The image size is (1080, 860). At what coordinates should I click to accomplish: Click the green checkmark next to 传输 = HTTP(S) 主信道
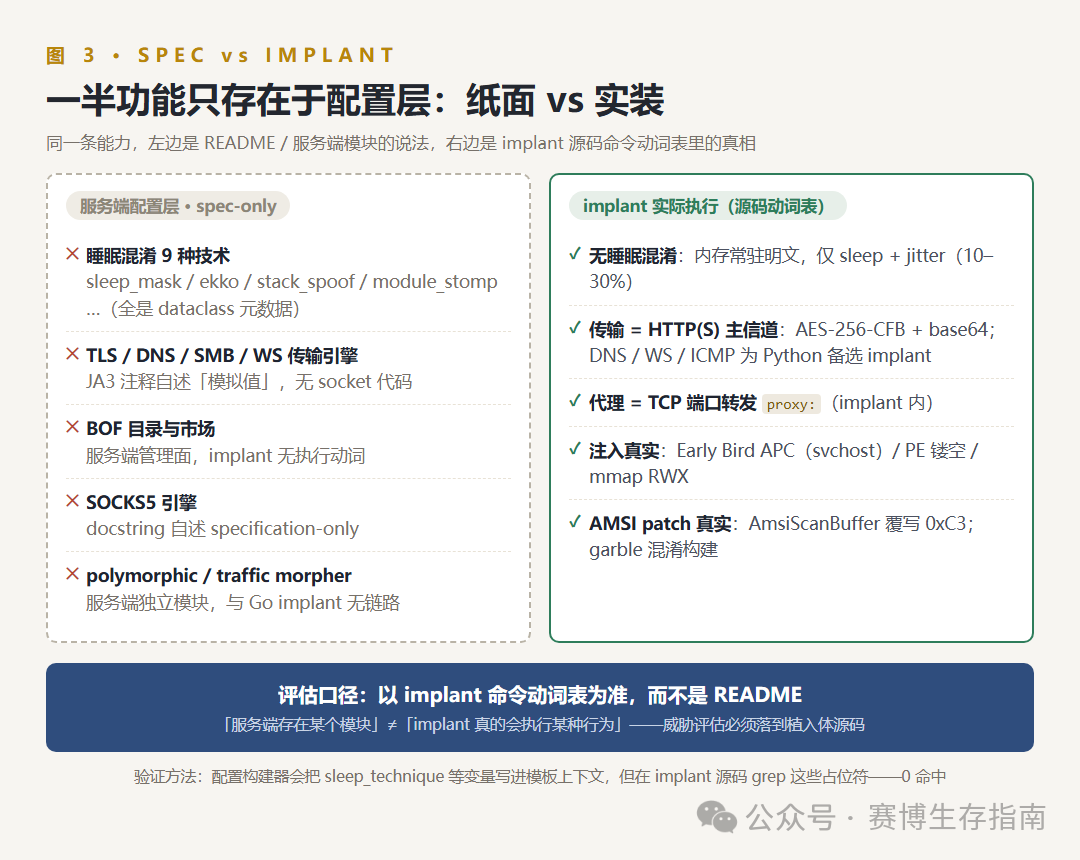(x=575, y=328)
